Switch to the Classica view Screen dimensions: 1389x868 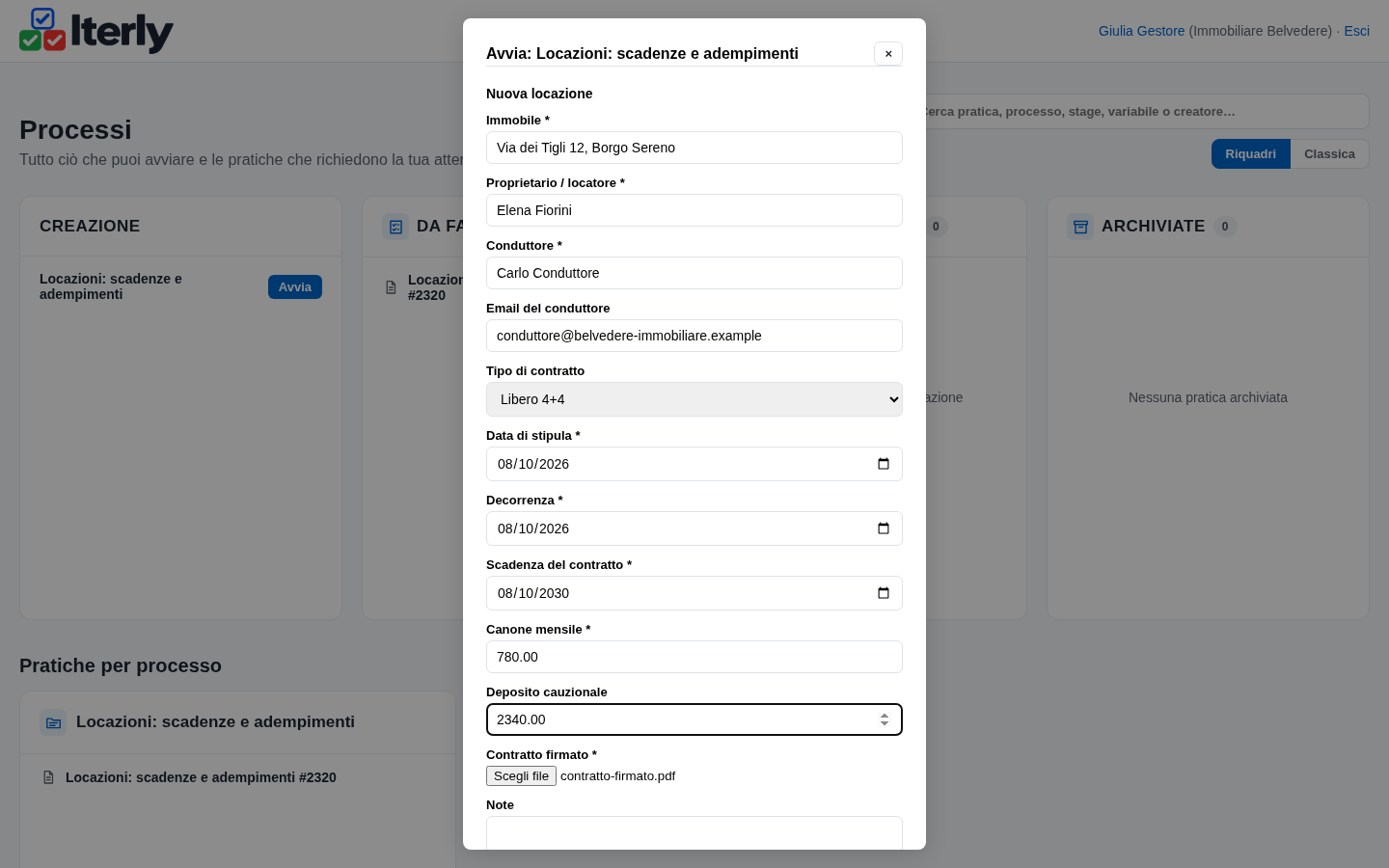pos(1329,154)
